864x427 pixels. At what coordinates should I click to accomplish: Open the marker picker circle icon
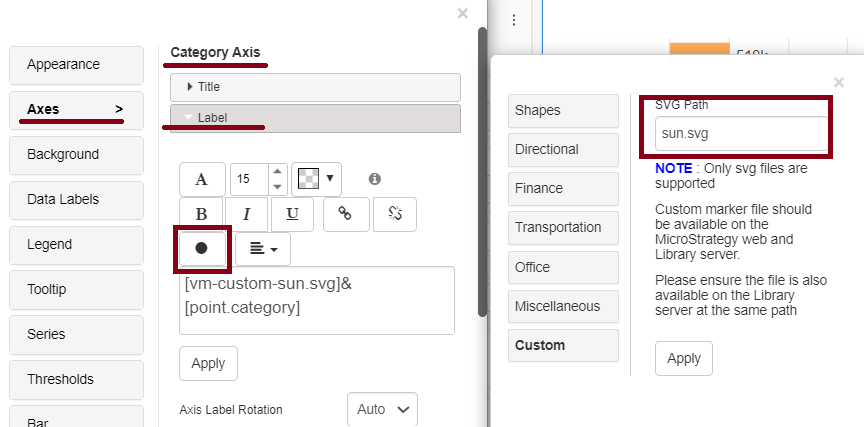[202, 248]
